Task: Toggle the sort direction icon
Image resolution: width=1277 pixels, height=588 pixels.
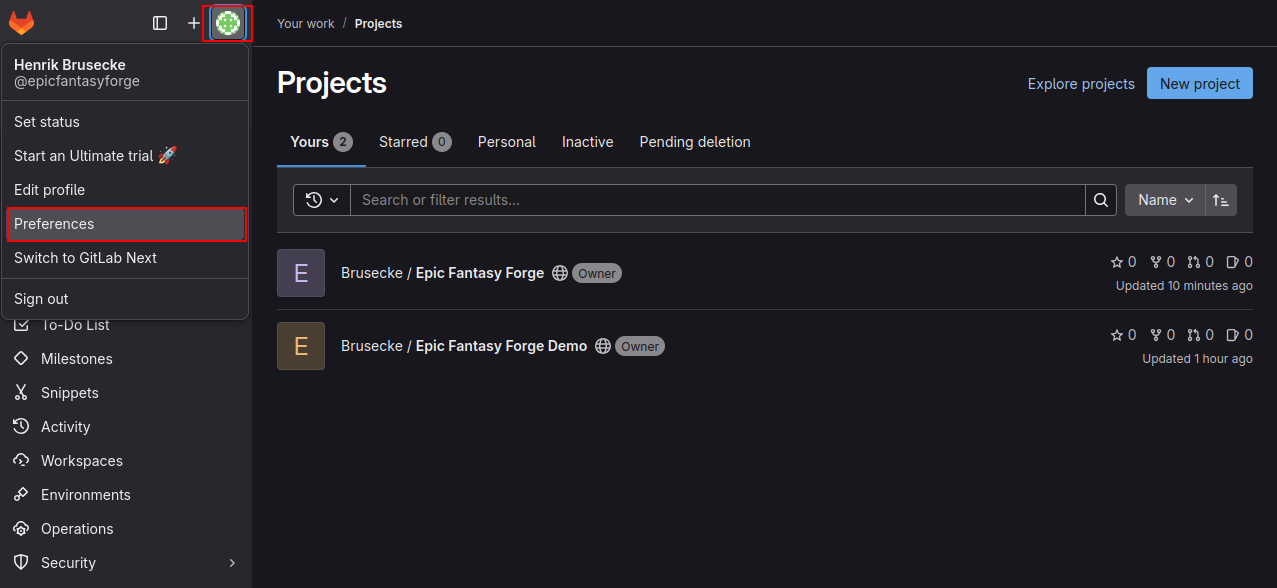Action: point(1221,200)
